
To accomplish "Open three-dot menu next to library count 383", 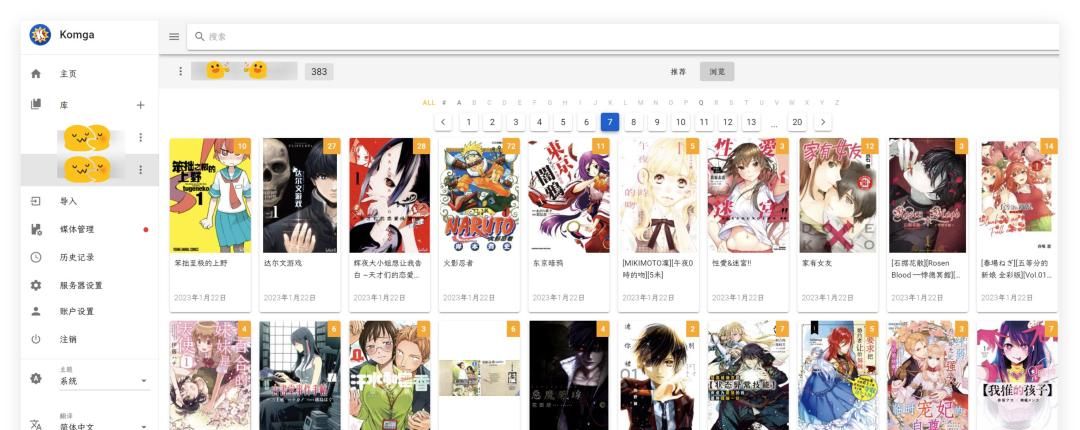I will pyautogui.click(x=181, y=71).
